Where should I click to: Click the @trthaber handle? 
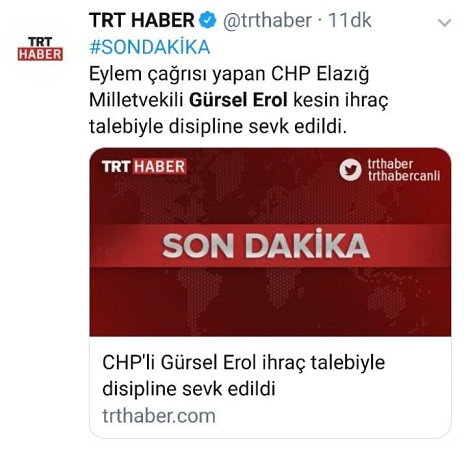pyautogui.click(x=267, y=20)
